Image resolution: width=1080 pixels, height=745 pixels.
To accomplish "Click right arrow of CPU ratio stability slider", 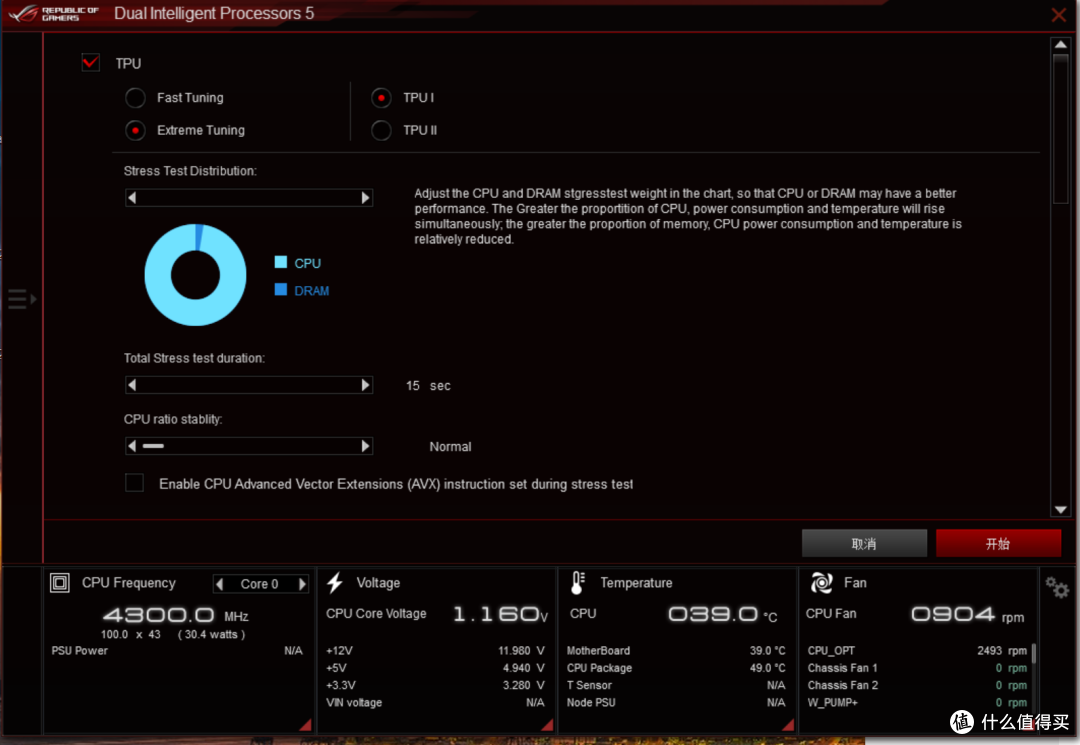I will tap(366, 446).
